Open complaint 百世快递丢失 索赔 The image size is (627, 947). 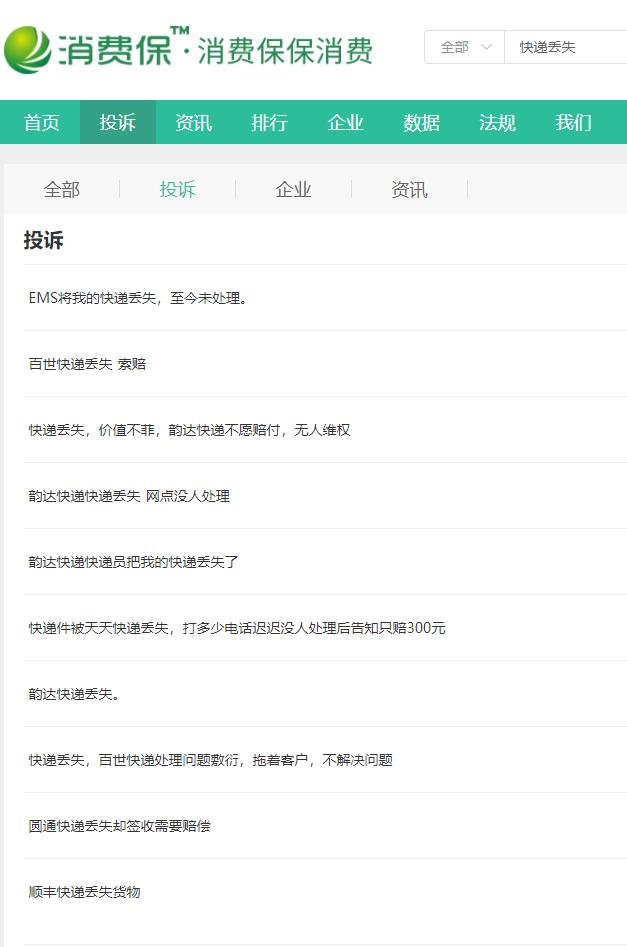[x=88, y=364]
